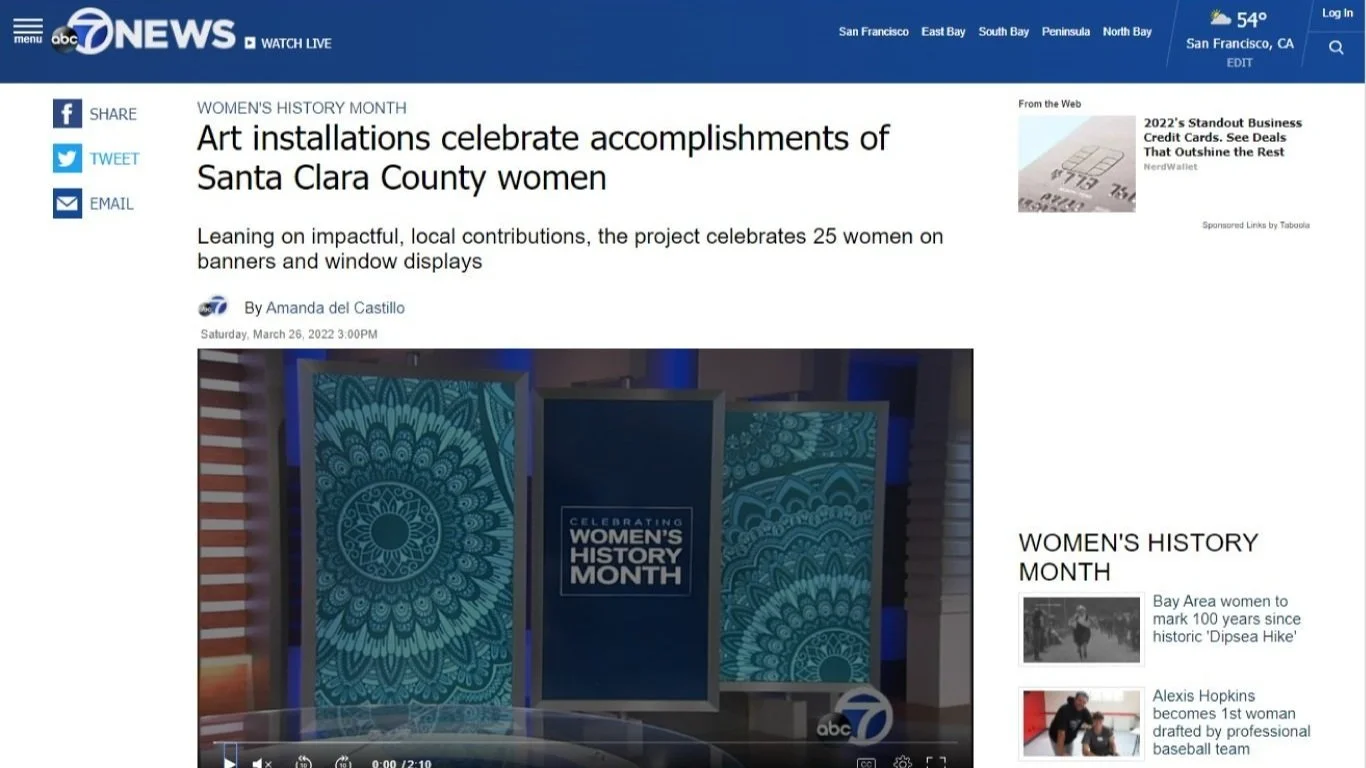Read Bay Area women Dipsea Hike story

pos(1227,619)
